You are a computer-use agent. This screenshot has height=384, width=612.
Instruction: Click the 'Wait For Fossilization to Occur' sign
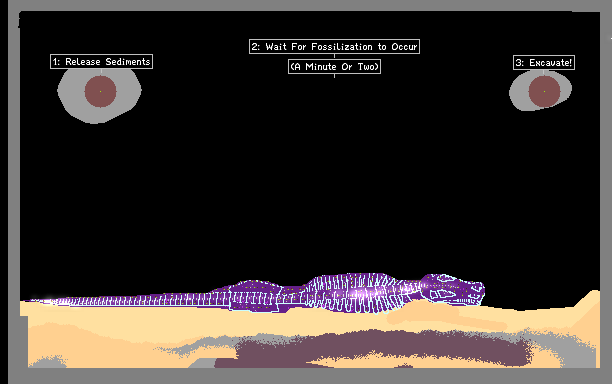(x=334, y=46)
